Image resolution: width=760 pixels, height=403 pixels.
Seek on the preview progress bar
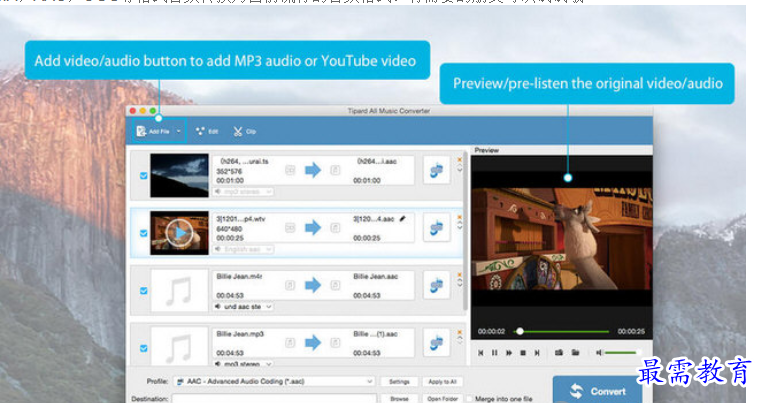tap(562, 332)
